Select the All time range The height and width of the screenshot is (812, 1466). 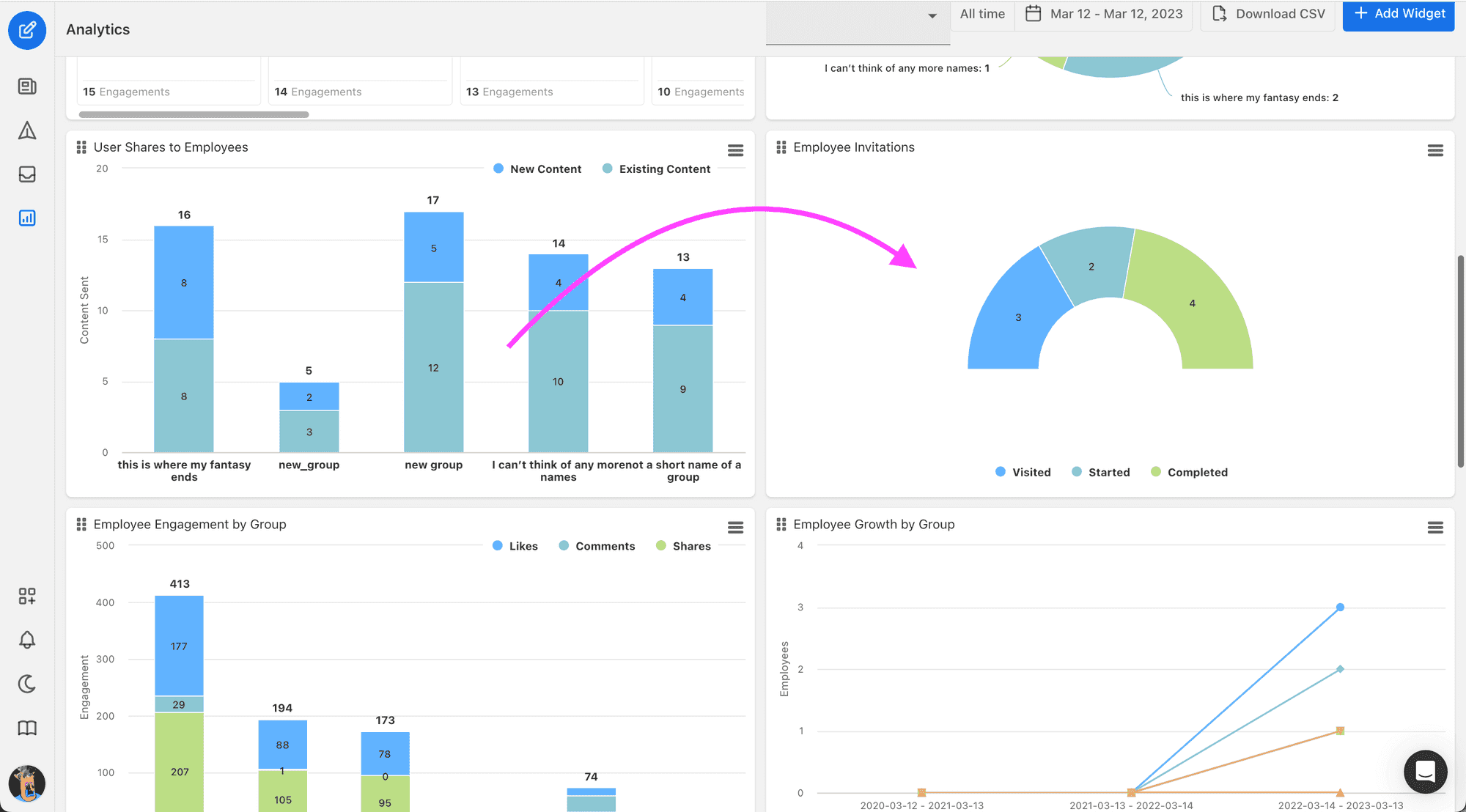coord(982,14)
